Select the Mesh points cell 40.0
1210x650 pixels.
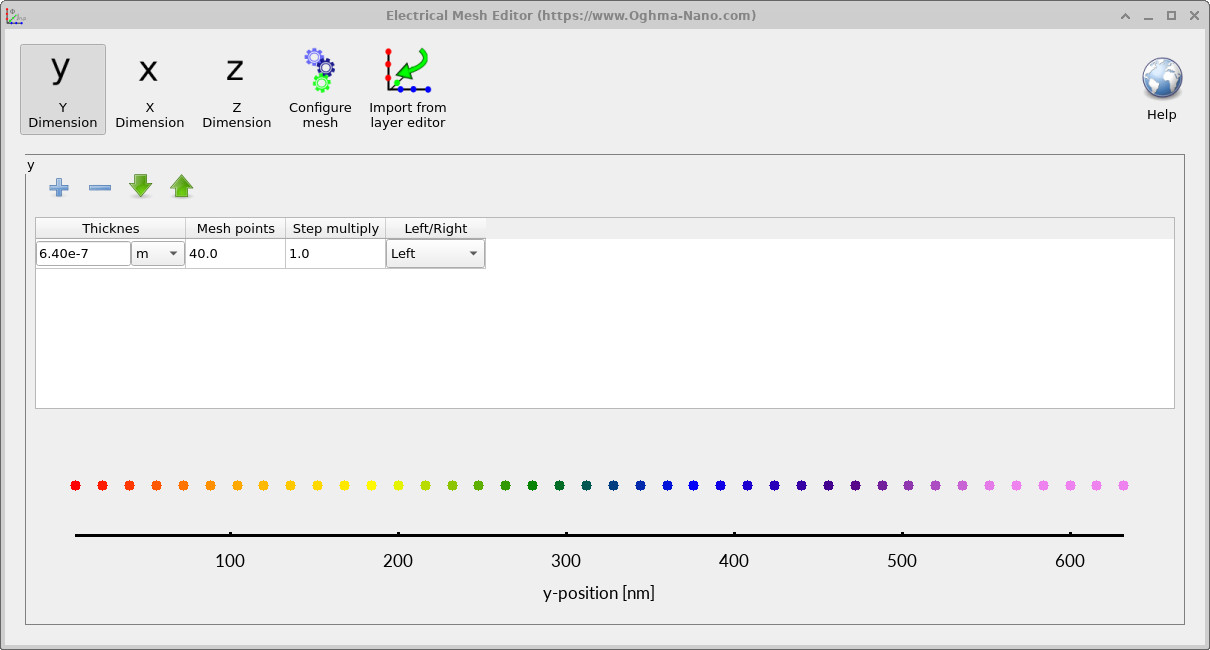point(235,254)
